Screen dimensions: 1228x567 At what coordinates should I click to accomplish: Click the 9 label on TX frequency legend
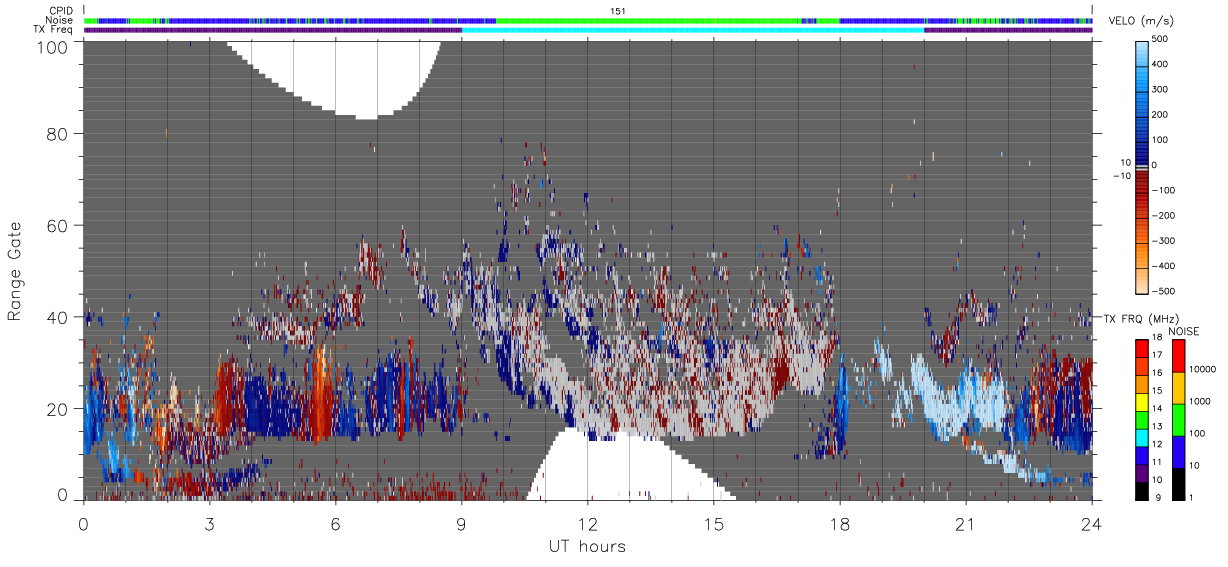pyautogui.click(x=1158, y=499)
